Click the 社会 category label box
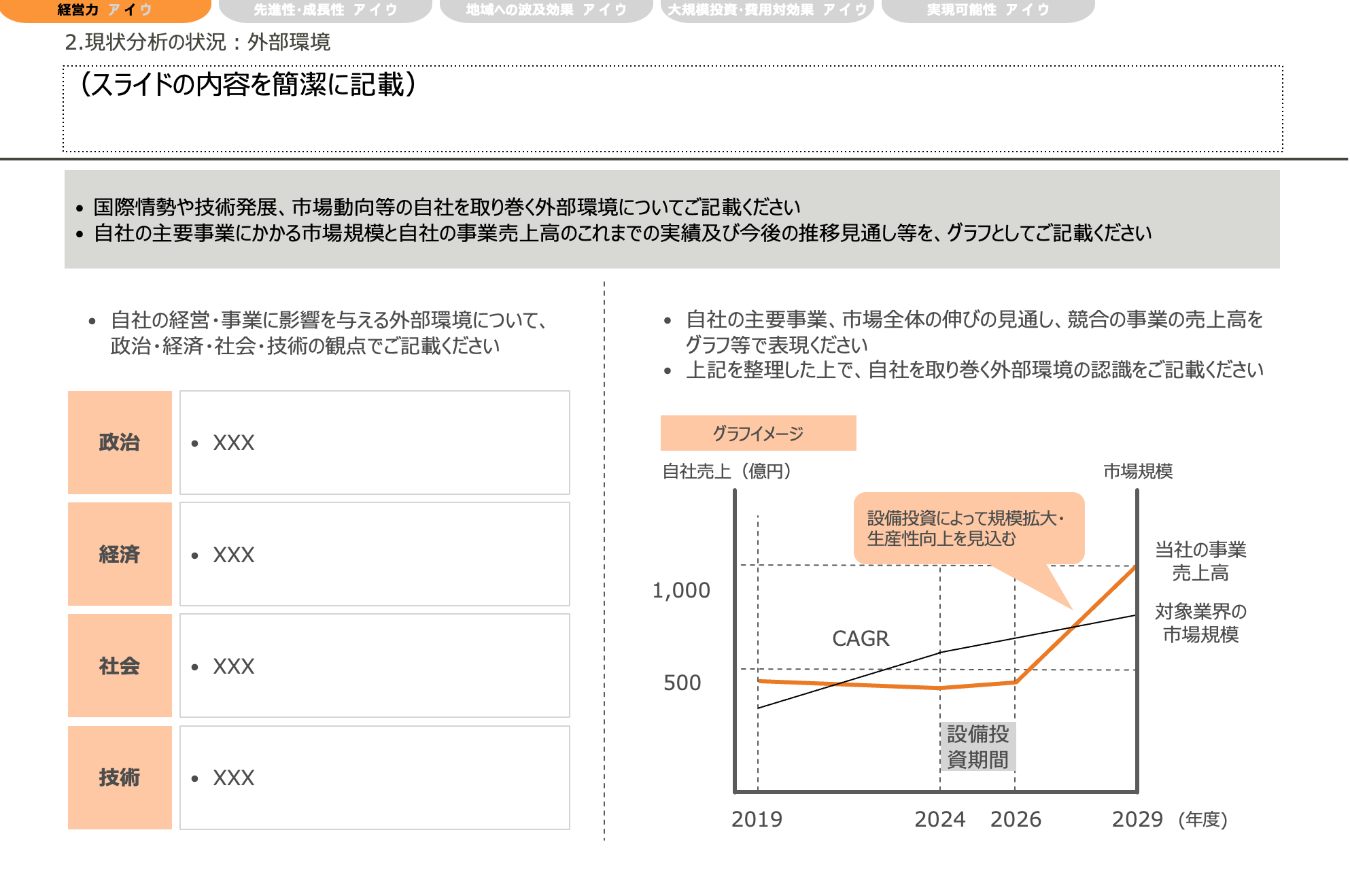The height and width of the screenshot is (896, 1350). pyautogui.click(x=120, y=666)
